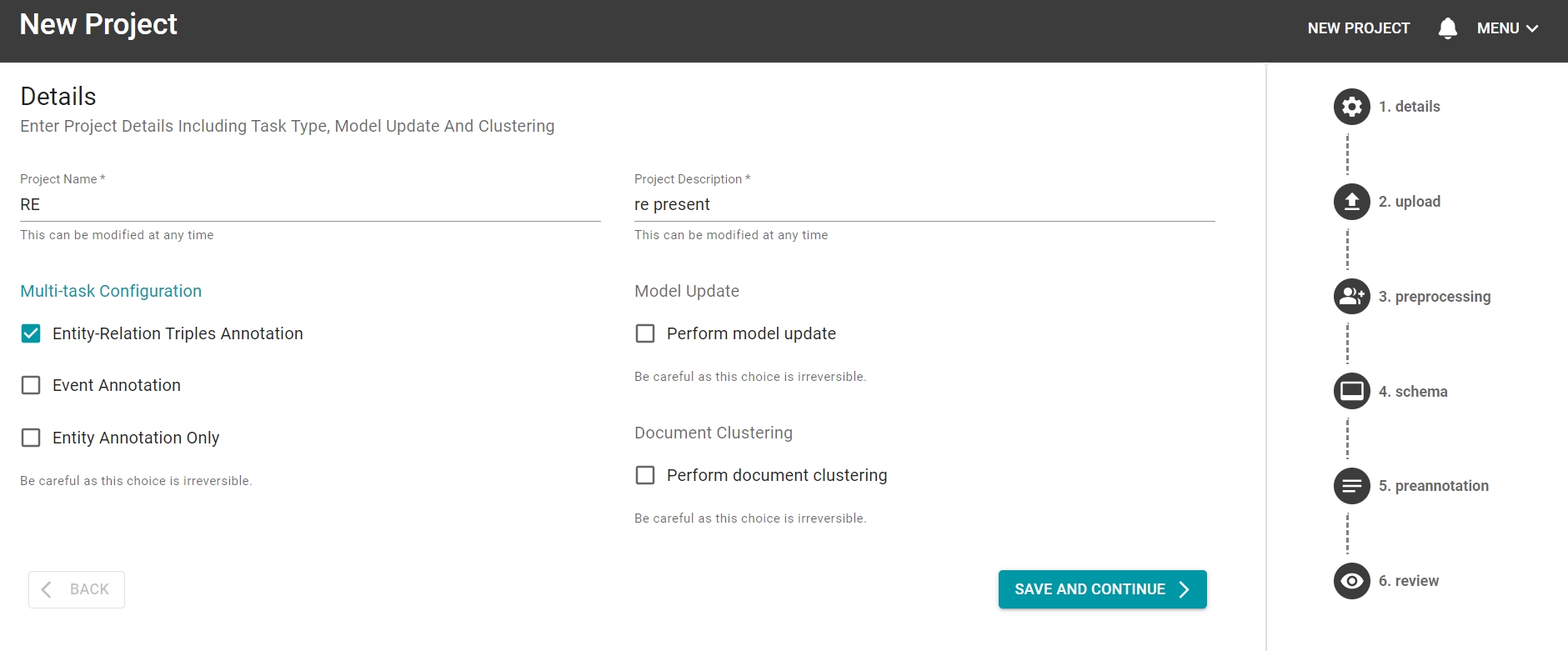Tick the Entity Annotation Only checkbox
The image size is (1568, 651).
tap(31, 438)
